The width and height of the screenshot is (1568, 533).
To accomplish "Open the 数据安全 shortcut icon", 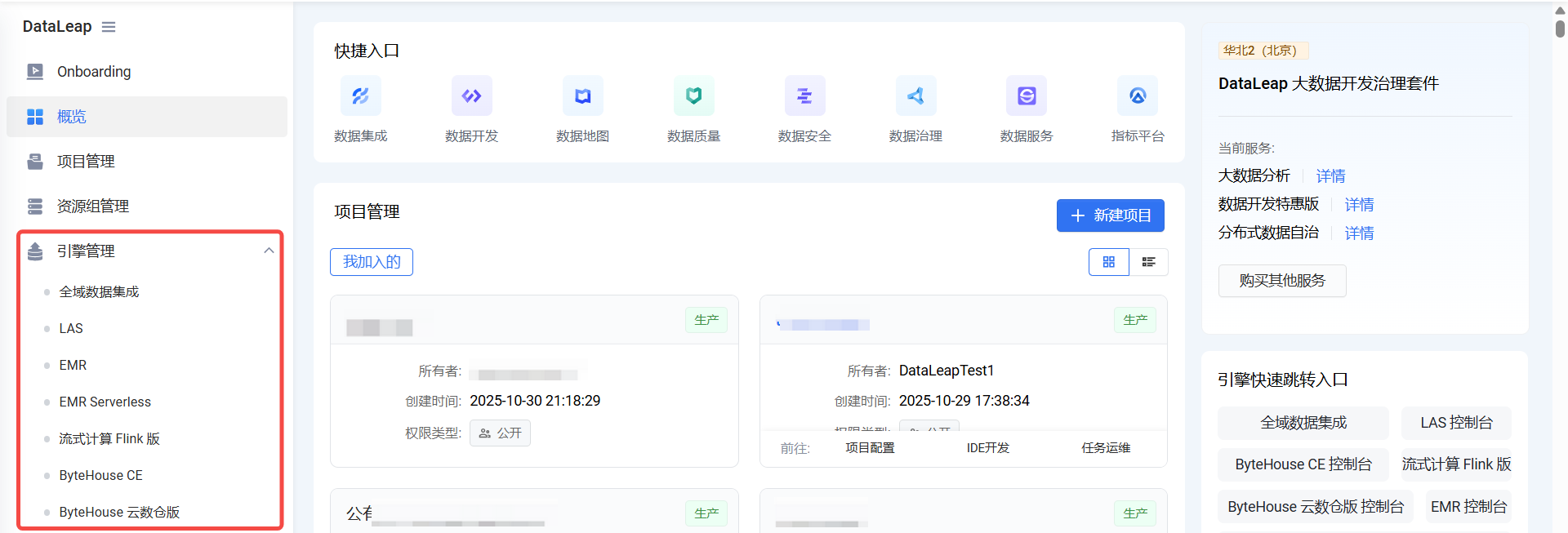I will tap(805, 96).
